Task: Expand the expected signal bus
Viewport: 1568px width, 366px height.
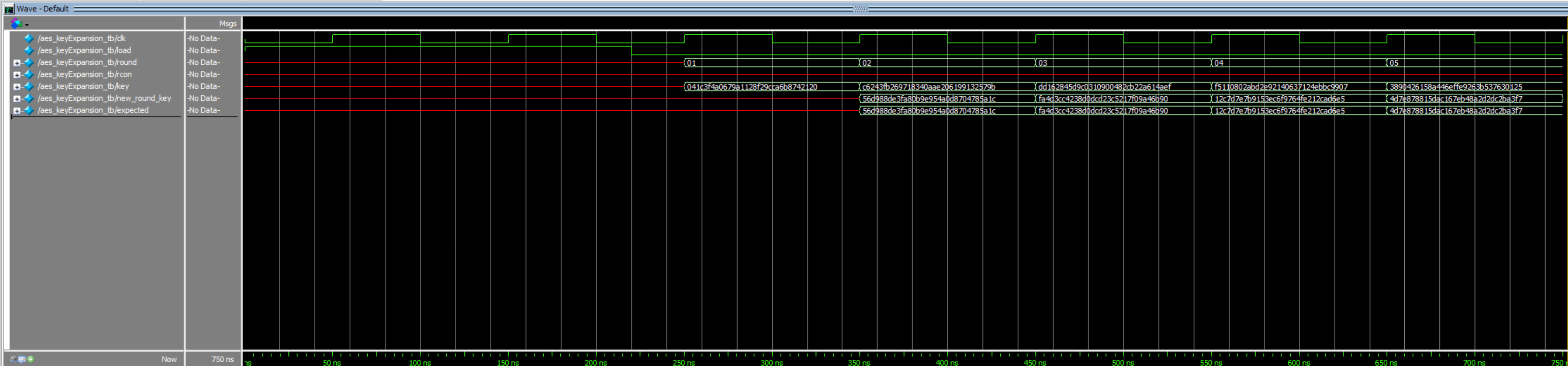Action: pyautogui.click(x=17, y=111)
